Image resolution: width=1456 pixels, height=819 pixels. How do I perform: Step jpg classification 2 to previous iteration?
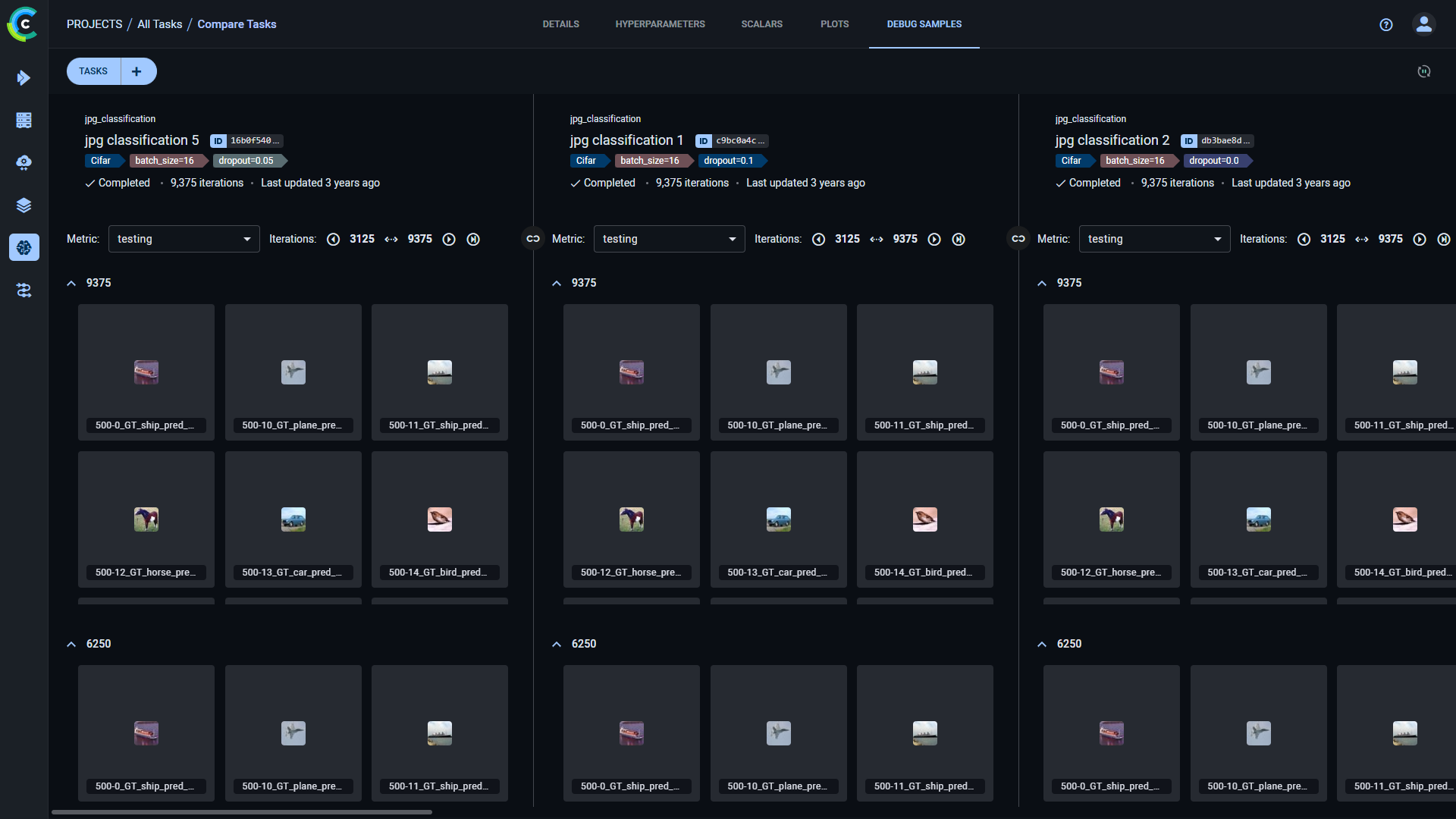pos(1304,239)
